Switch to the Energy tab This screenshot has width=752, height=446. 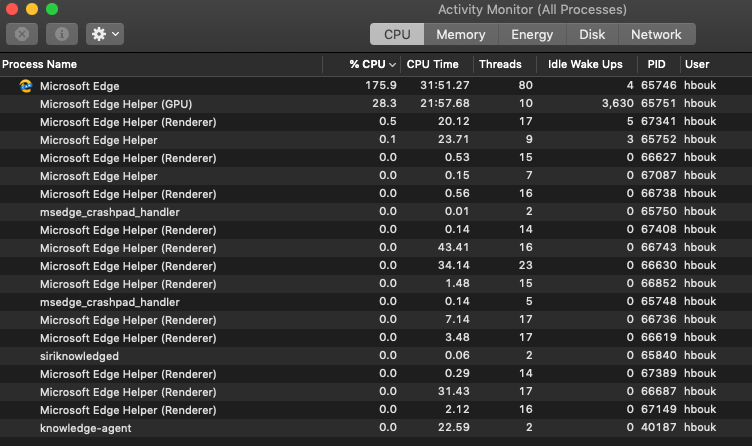[532, 35]
